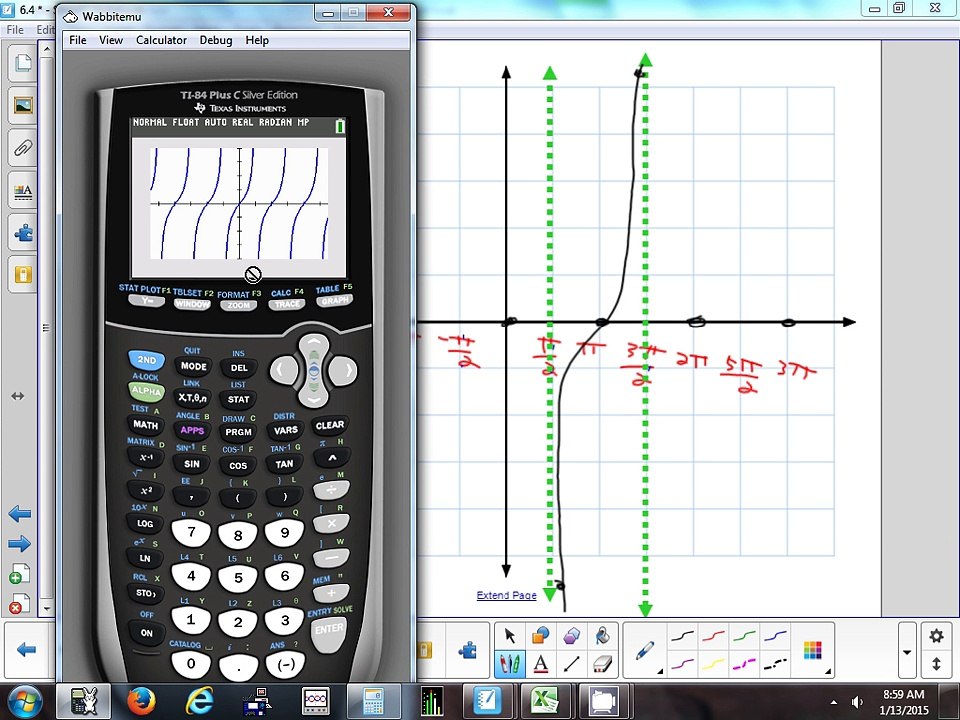This screenshot has height=720, width=960.
Task: Choose the Regular Polygons tool
Action: pos(571,636)
